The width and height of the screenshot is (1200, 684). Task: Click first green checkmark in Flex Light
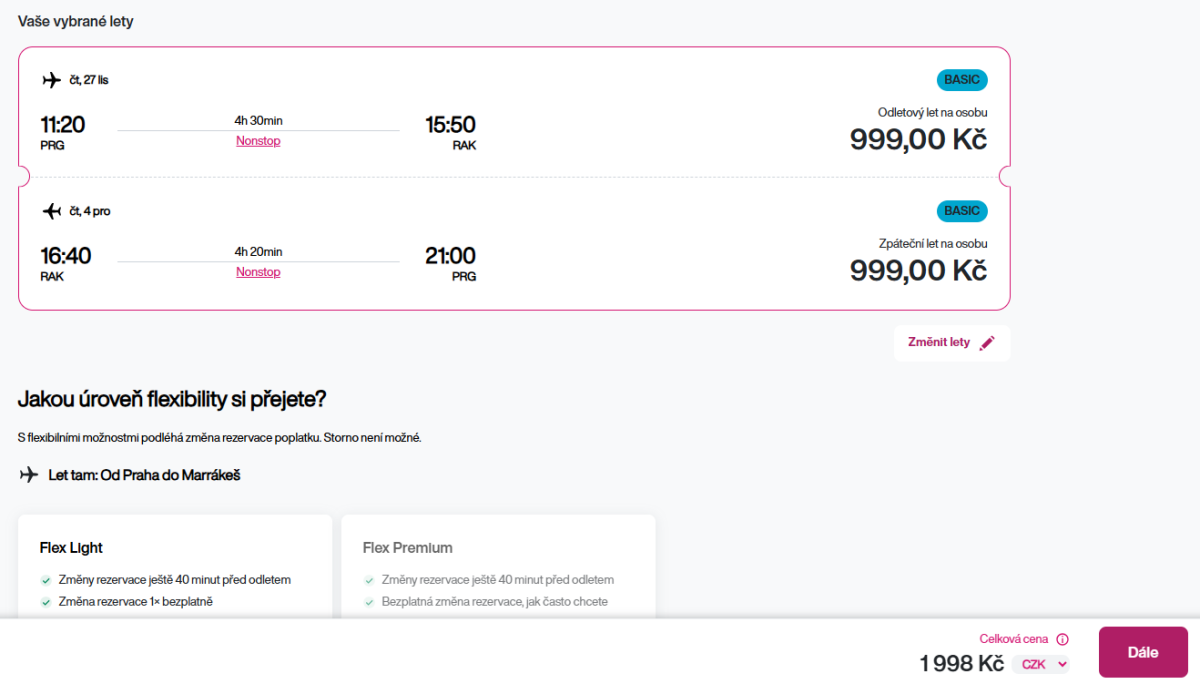46,580
